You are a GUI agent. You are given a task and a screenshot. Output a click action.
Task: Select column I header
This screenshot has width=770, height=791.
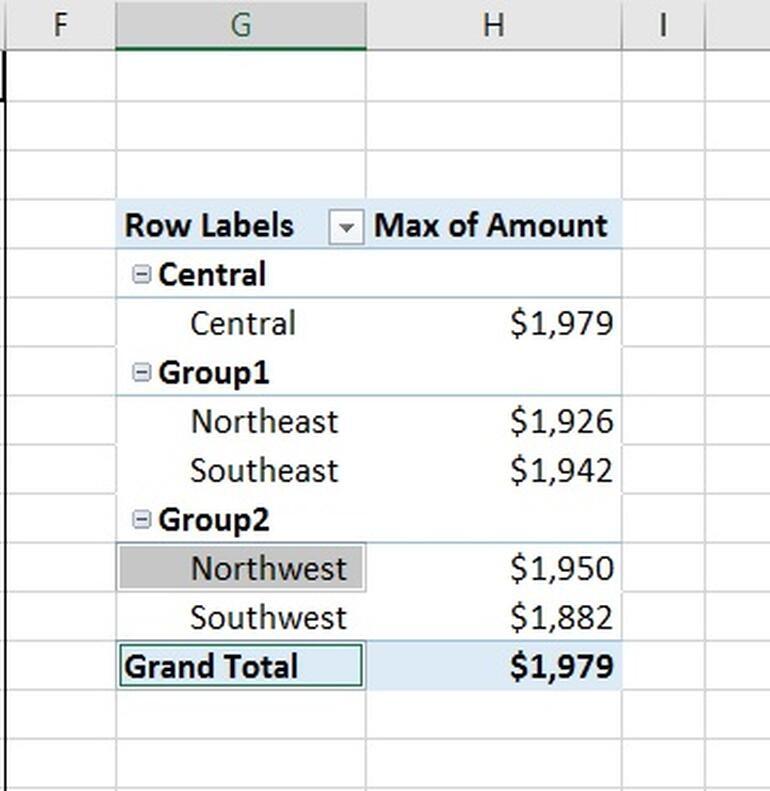click(662, 25)
